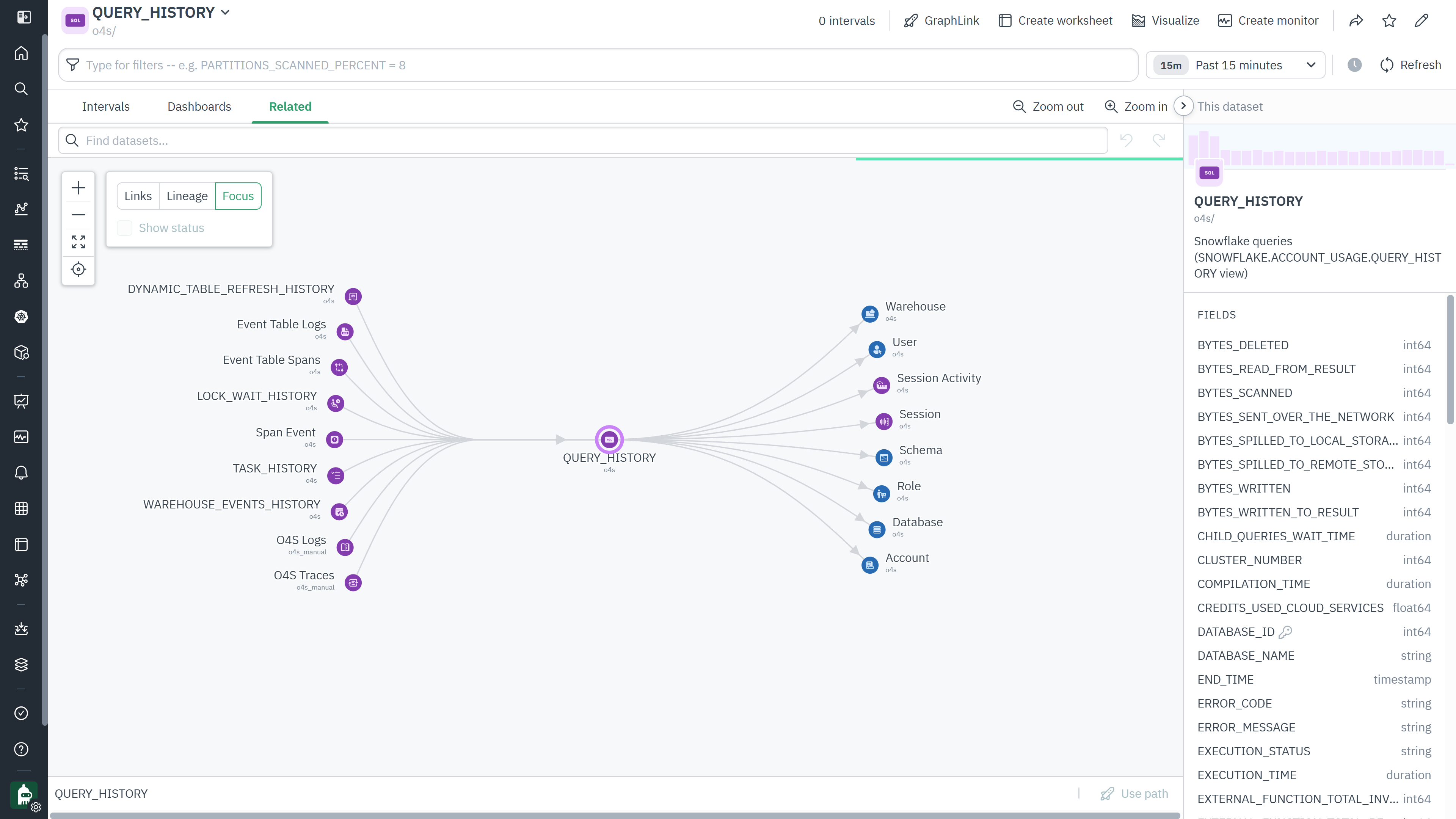Click the Create monitor button
The width and height of the screenshot is (1456, 819).
pos(1268,21)
